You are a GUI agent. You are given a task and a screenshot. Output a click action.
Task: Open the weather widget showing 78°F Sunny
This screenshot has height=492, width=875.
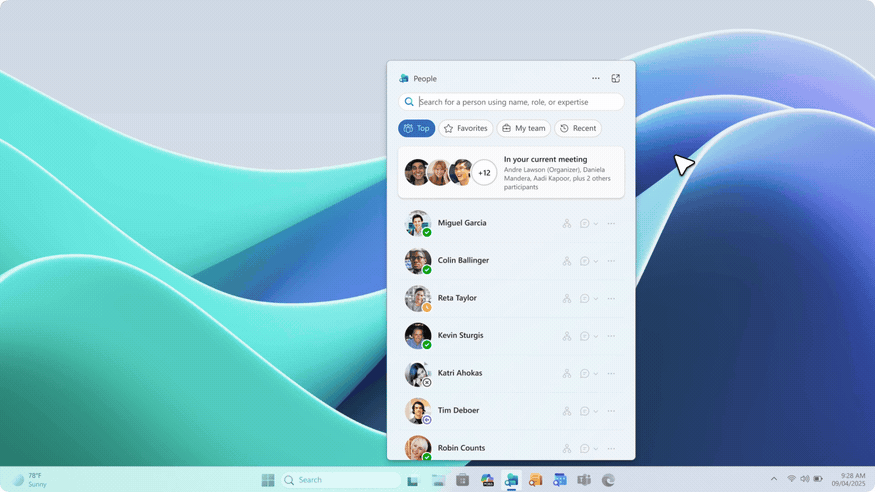point(30,480)
